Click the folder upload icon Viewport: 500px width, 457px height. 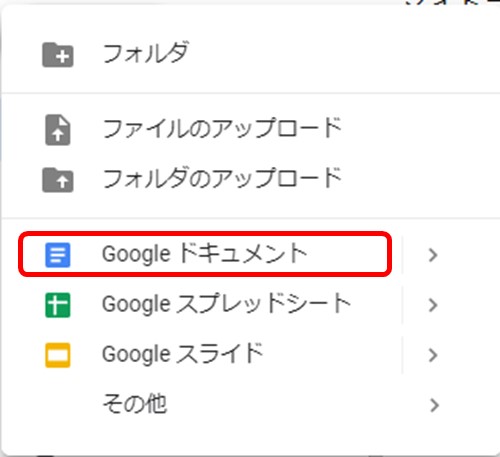[58, 180]
